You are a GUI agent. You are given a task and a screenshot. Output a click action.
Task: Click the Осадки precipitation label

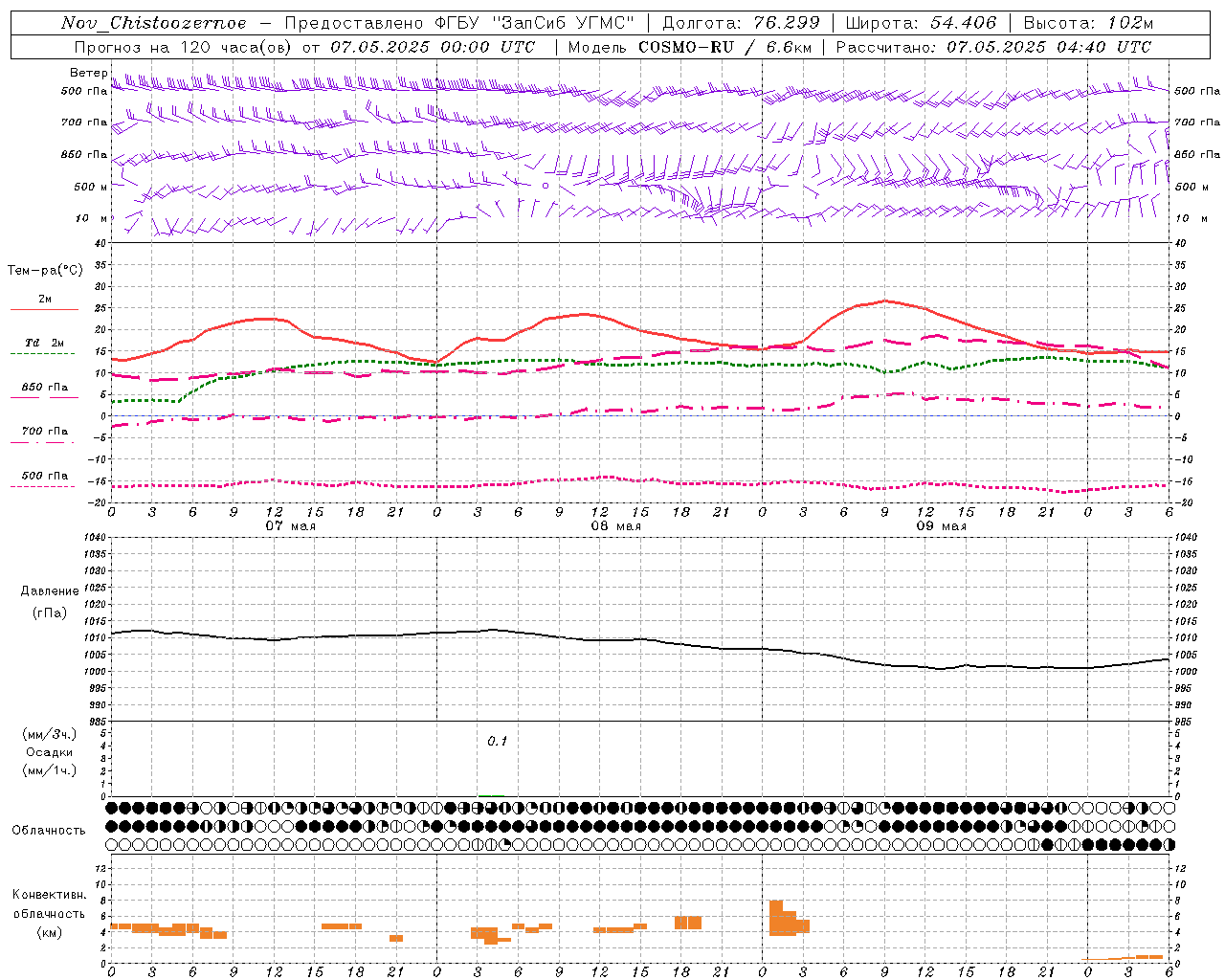click(x=50, y=752)
